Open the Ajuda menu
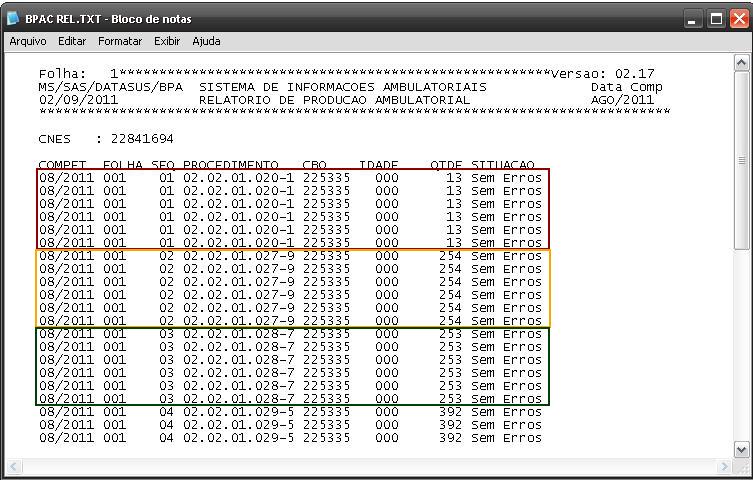The height and width of the screenshot is (480, 753). (x=206, y=41)
